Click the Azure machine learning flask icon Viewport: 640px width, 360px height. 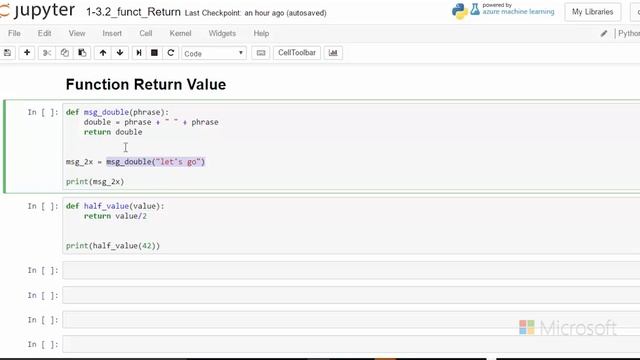475,9
